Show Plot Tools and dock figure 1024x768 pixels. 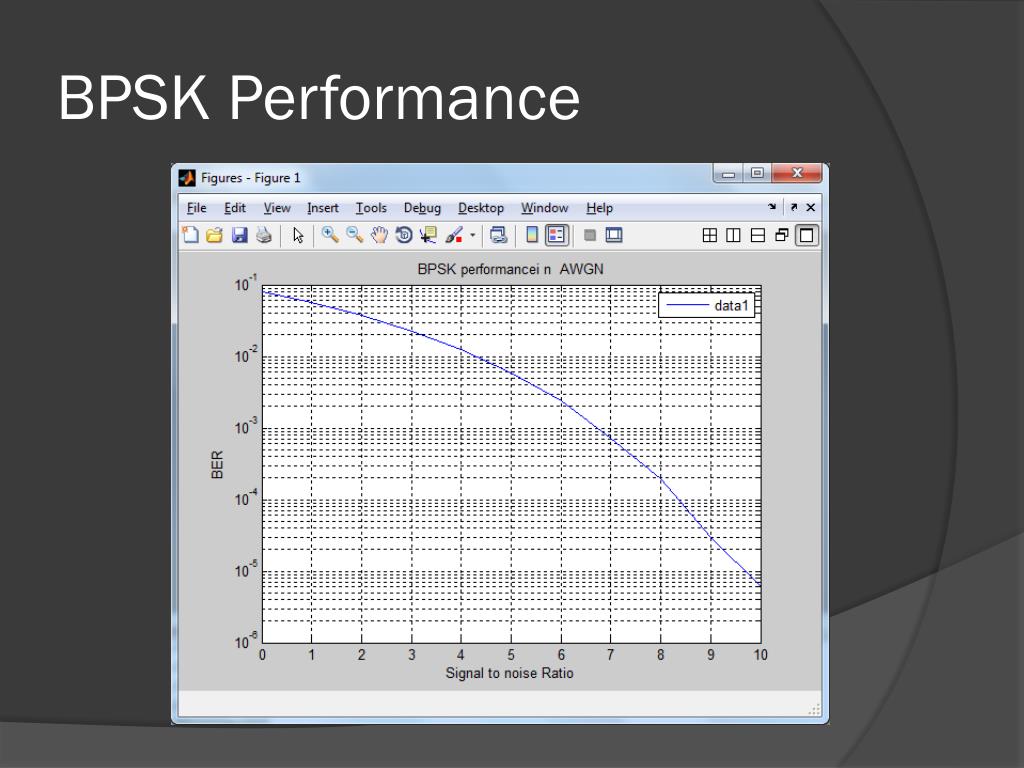pyautogui.click(x=614, y=234)
